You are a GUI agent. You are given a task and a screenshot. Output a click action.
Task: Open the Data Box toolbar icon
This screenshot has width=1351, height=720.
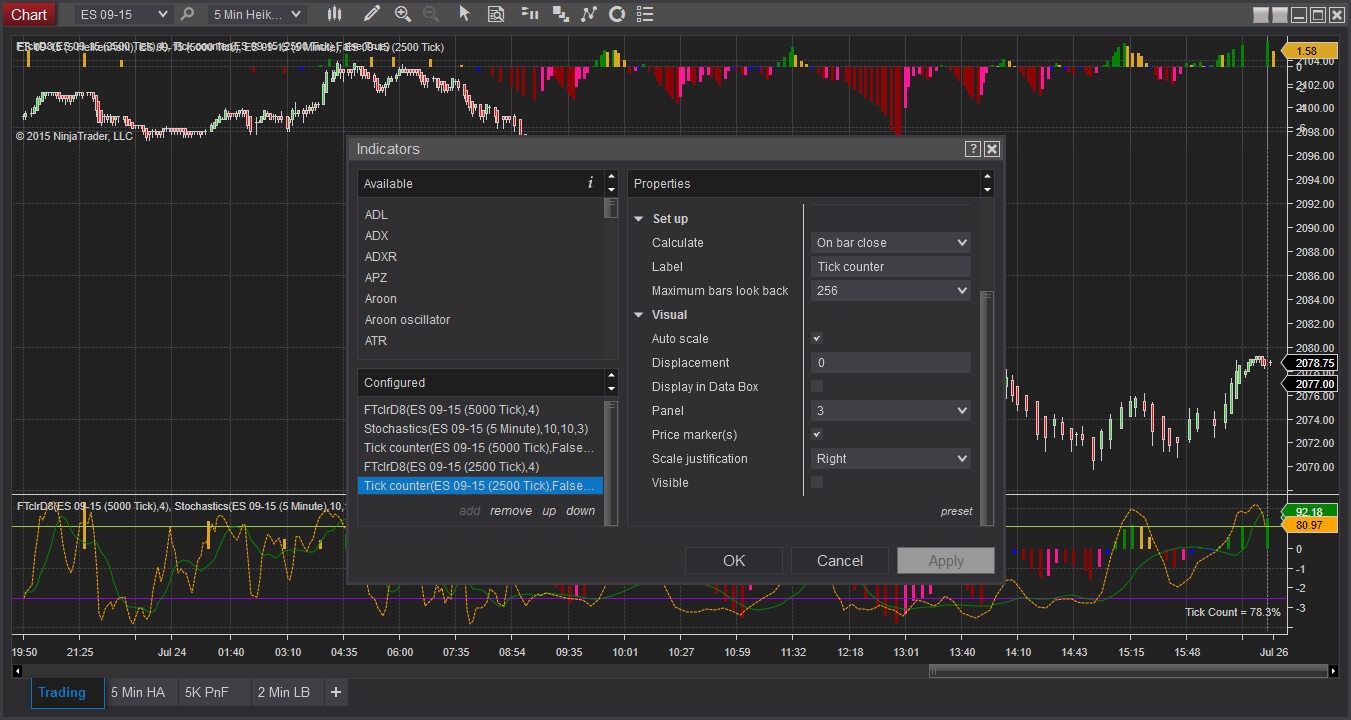[x=496, y=14]
